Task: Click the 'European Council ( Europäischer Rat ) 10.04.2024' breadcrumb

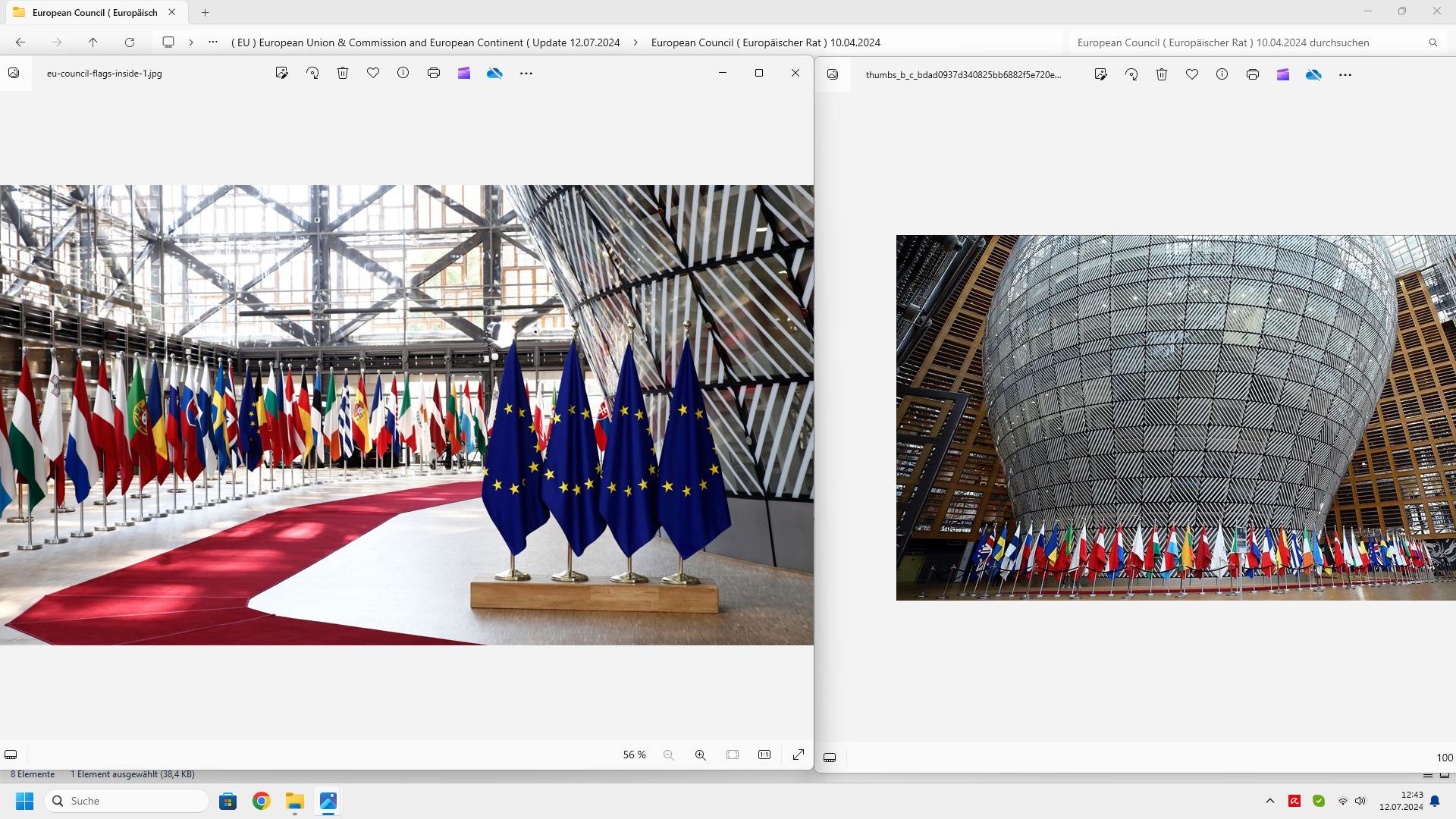Action: coord(766,42)
